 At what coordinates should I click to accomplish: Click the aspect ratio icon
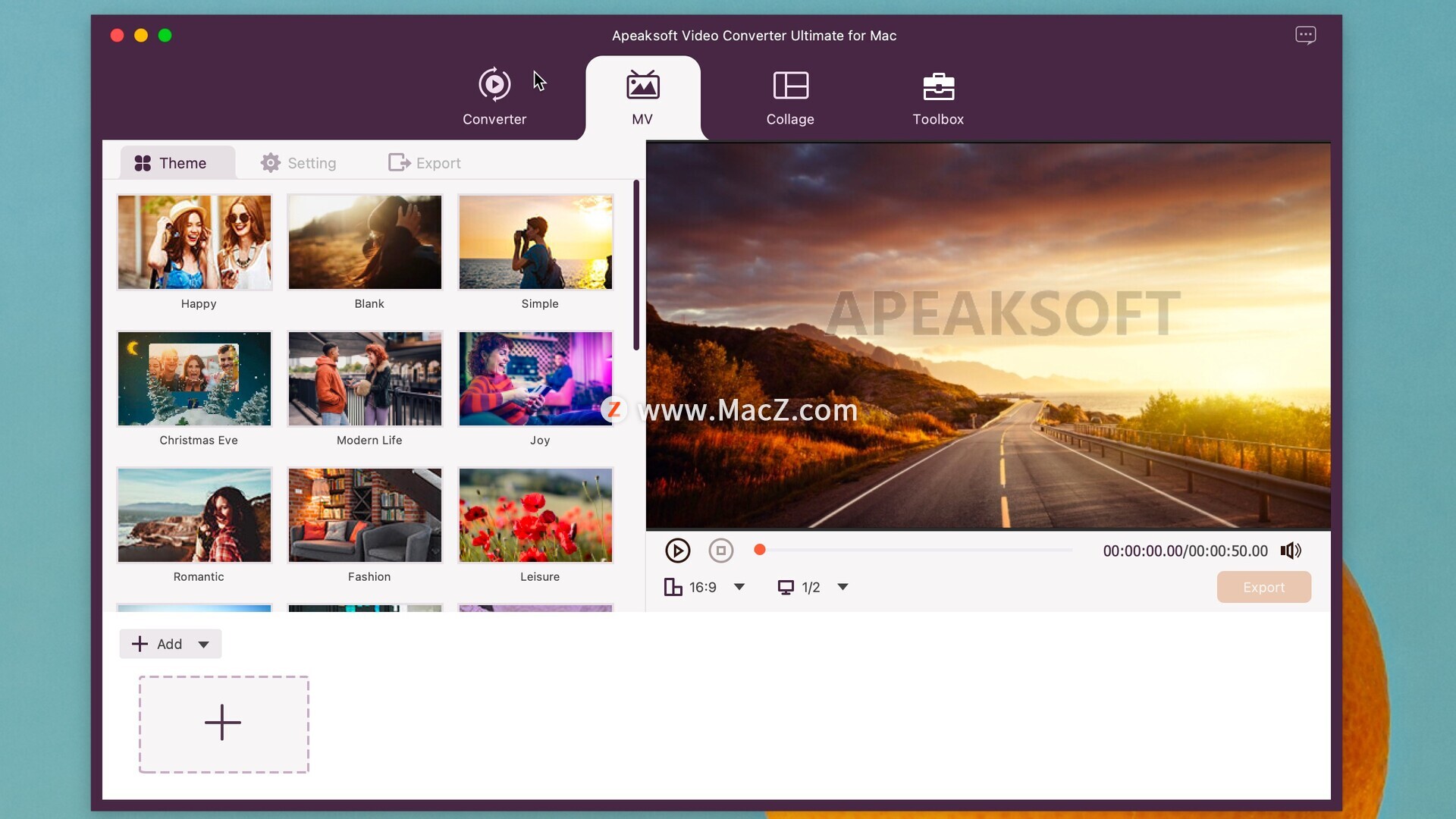click(x=673, y=587)
